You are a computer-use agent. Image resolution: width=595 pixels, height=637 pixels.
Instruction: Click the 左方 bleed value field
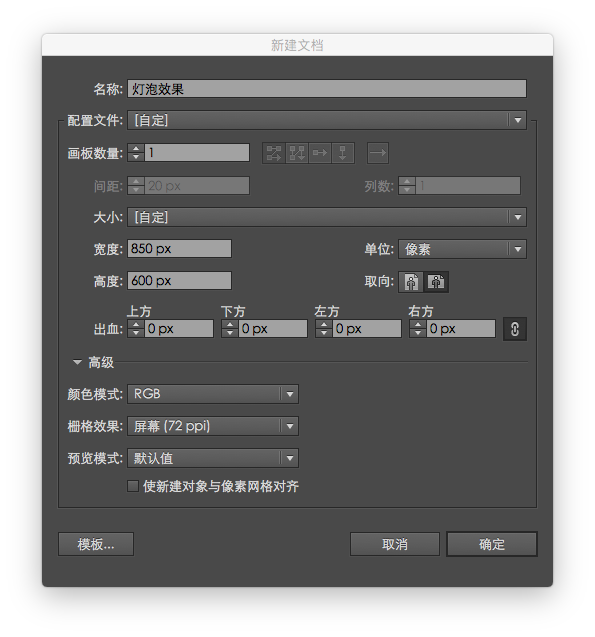click(x=367, y=329)
